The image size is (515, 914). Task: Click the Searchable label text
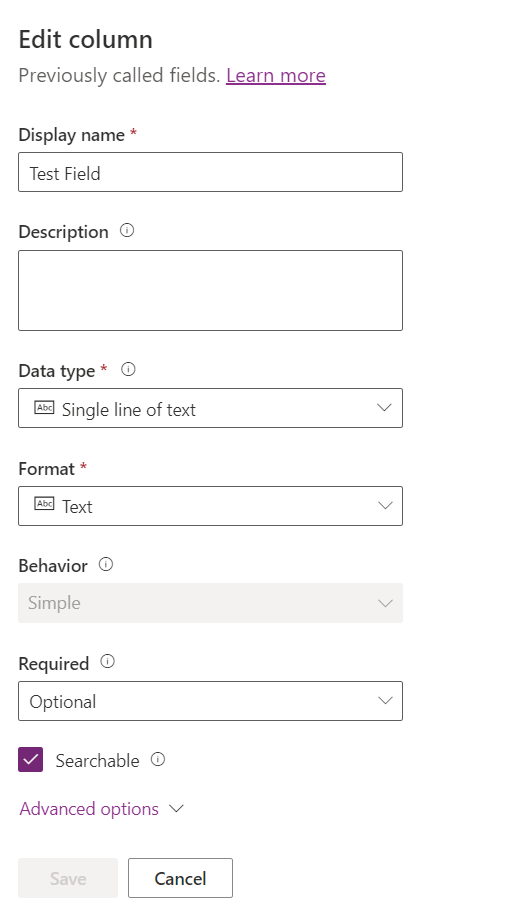[x=97, y=761]
